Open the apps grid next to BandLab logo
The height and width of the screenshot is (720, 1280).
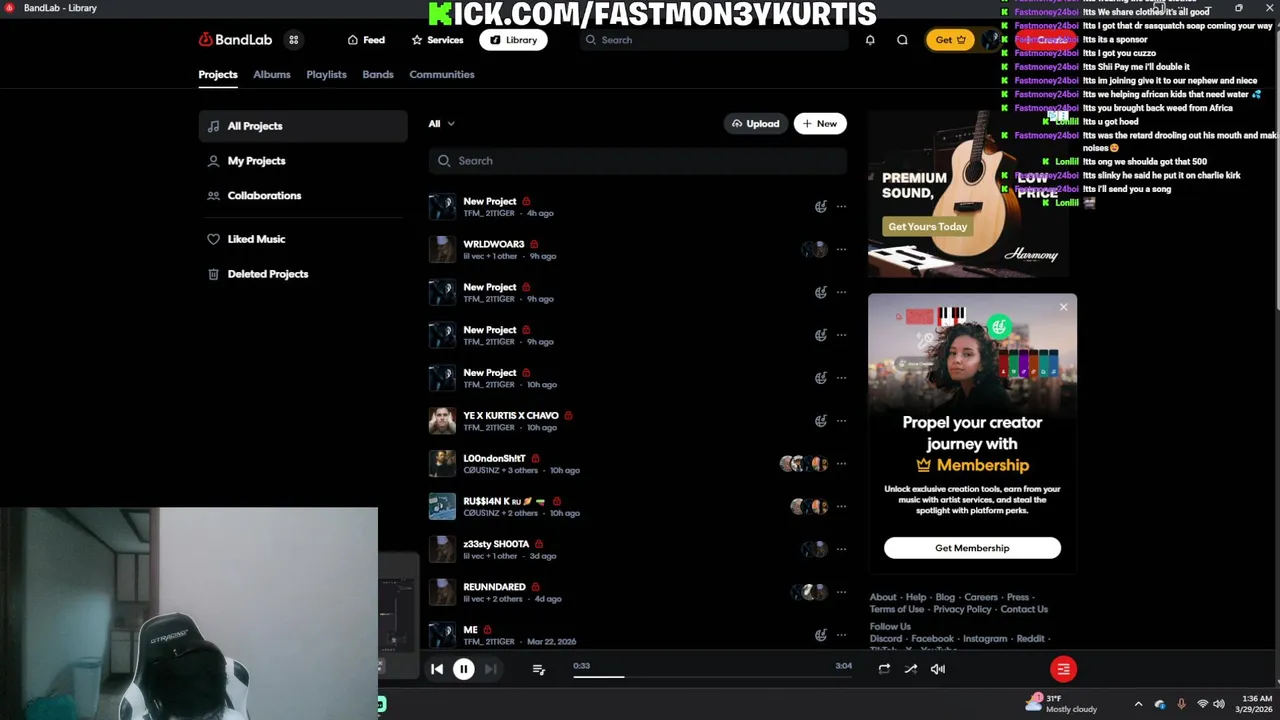pyautogui.click(x=294, y=40)
